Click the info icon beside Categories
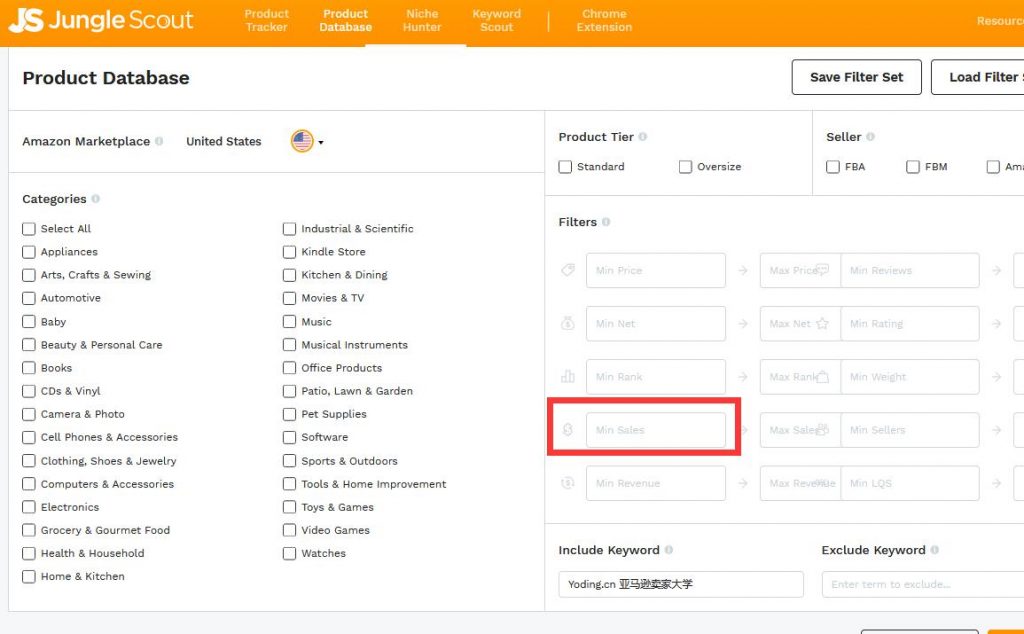The width and height of the screenshot is (1024, 634). click(96, 199)
